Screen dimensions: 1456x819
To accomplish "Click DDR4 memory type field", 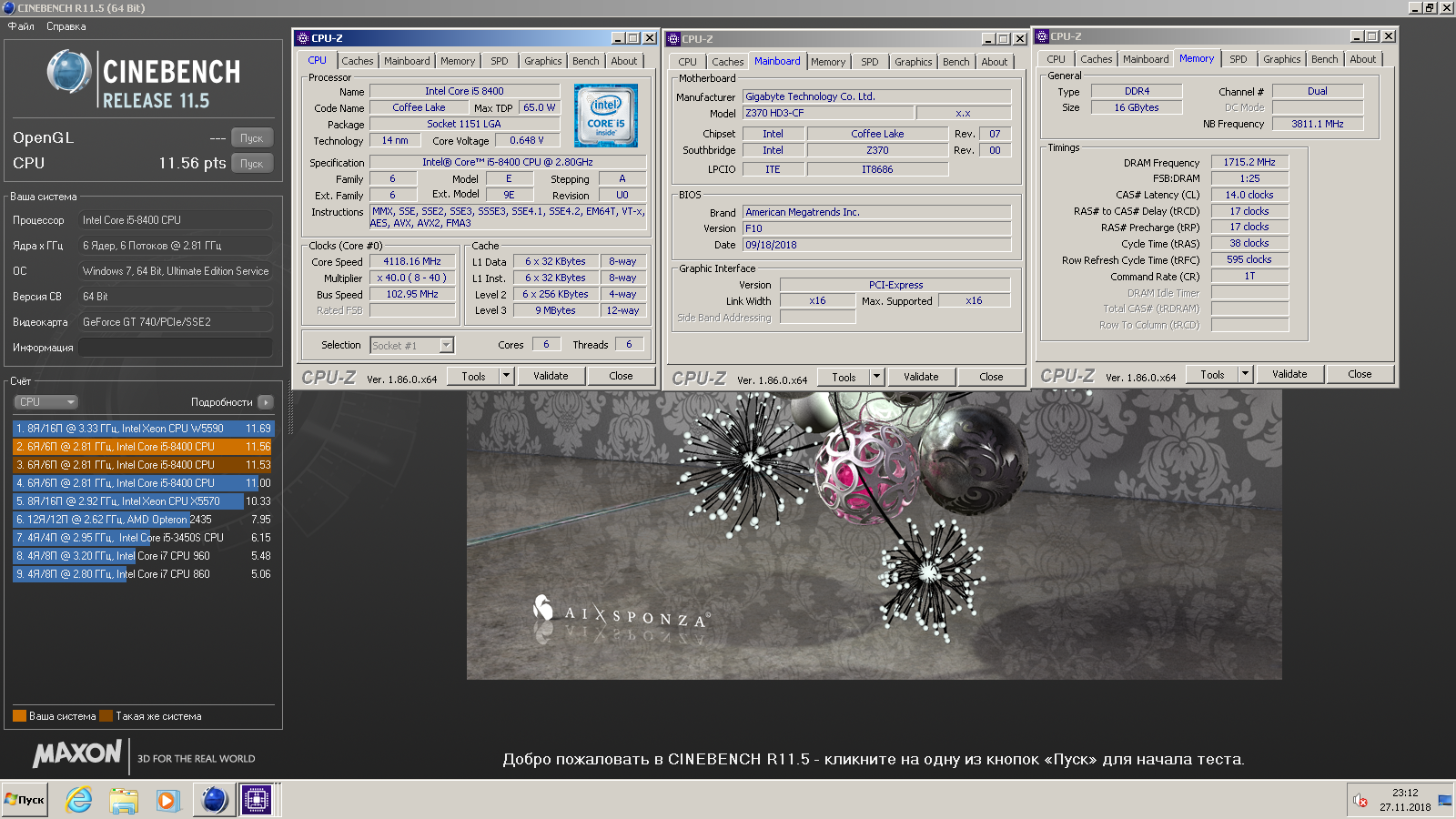I will [x=1137, y=91].
